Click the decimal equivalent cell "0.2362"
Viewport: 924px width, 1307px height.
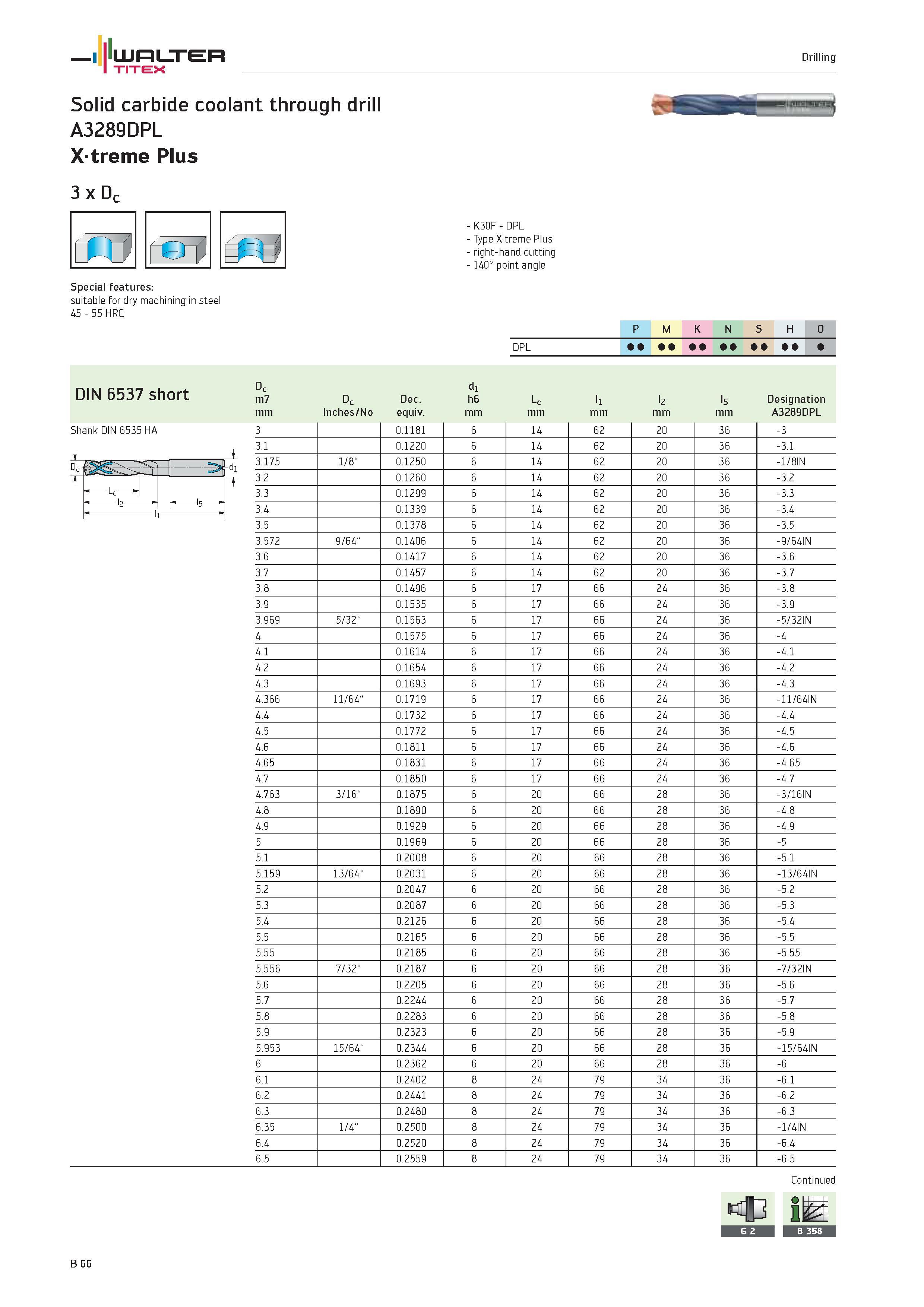click(x=411, y=1064)
